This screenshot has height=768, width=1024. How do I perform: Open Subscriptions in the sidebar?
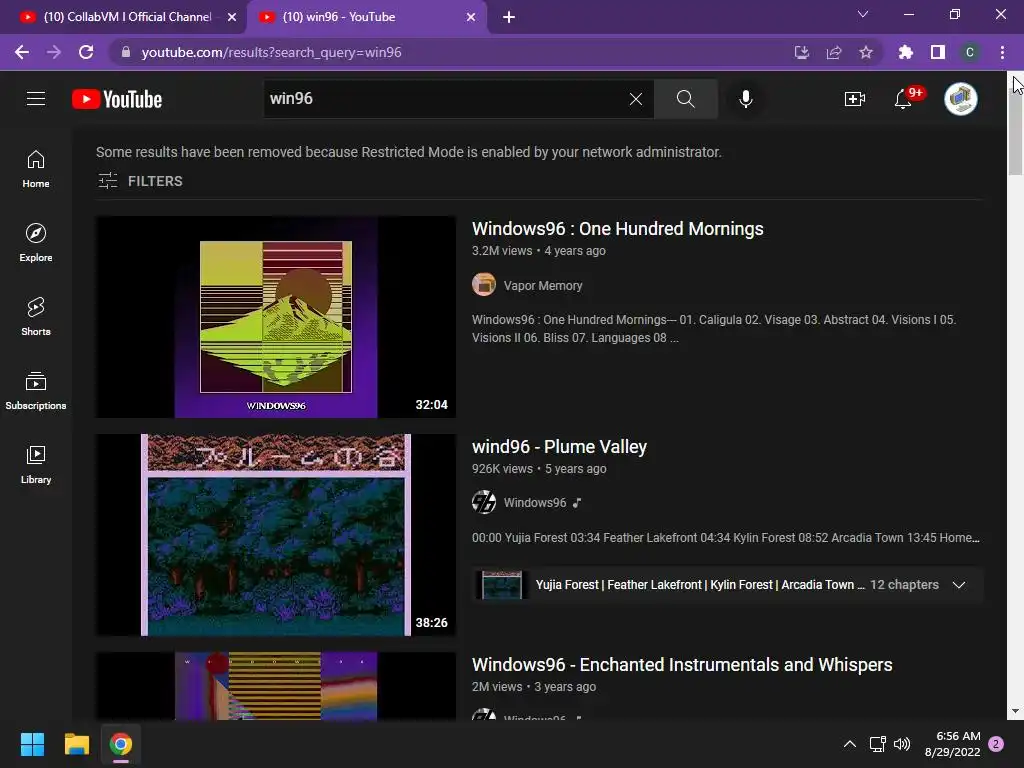36,391
